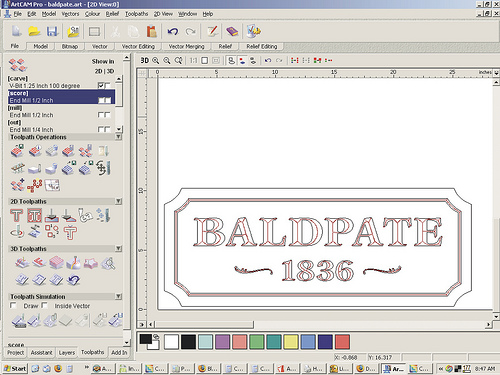Image resolution: width=500 pixels, height=375 pixels.
Task: Open the Assistant panel tab
Action: point(41,353)
